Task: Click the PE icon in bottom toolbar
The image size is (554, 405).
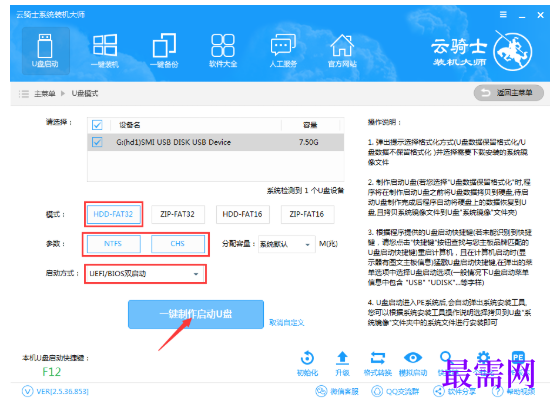Action: coord(518,358)
